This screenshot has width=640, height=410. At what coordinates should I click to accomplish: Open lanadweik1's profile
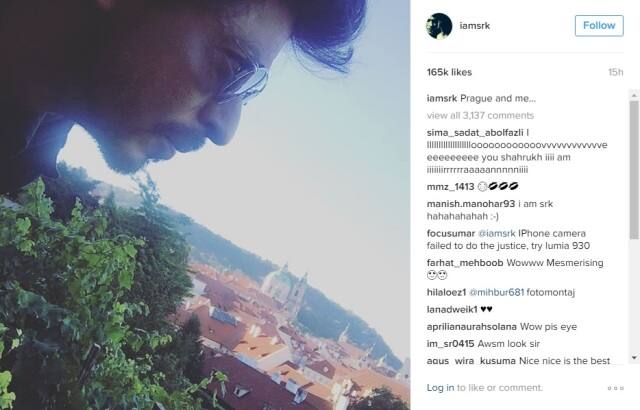452,309
